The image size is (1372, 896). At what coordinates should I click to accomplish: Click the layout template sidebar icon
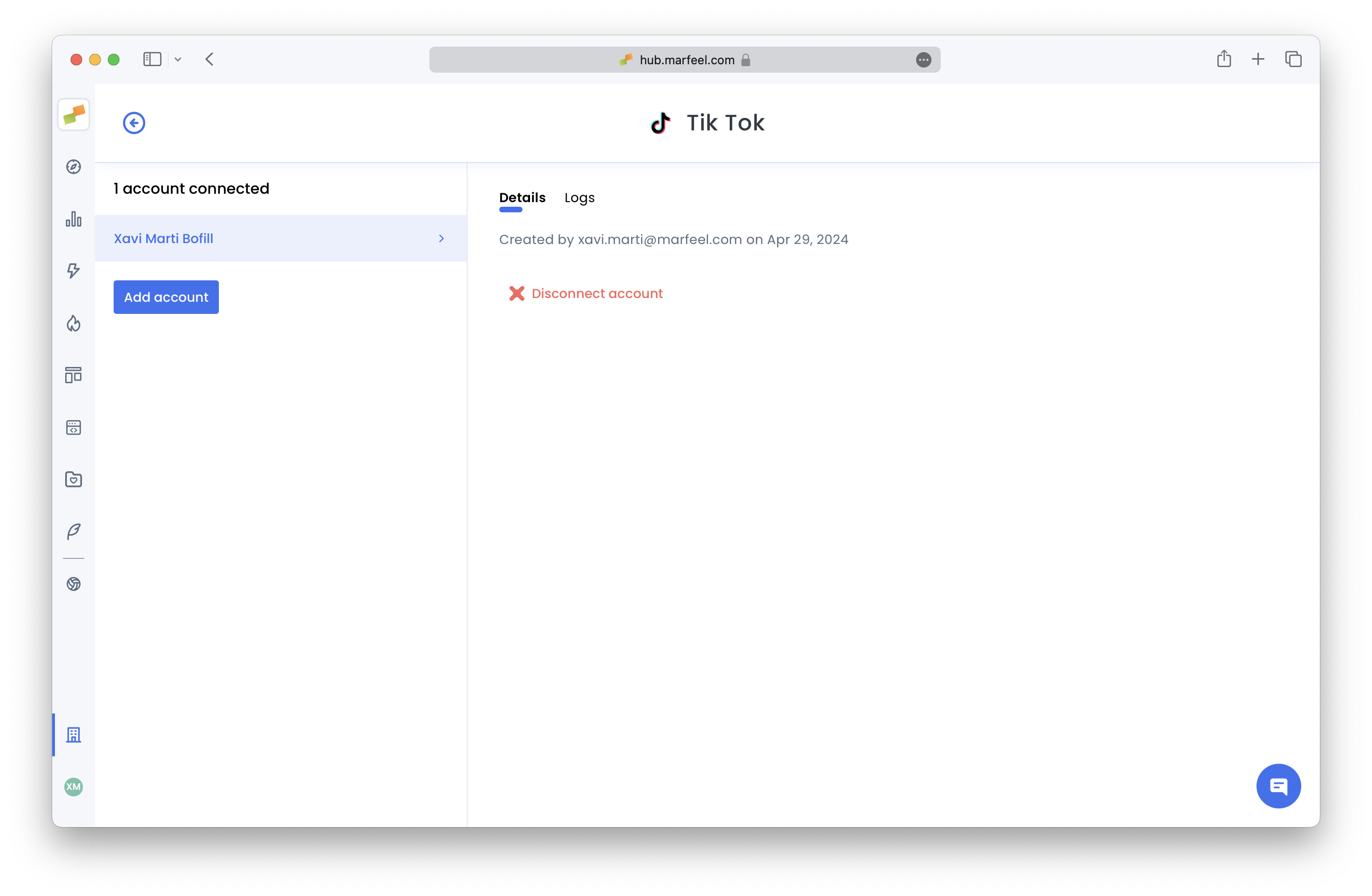[x=74, y=375]
